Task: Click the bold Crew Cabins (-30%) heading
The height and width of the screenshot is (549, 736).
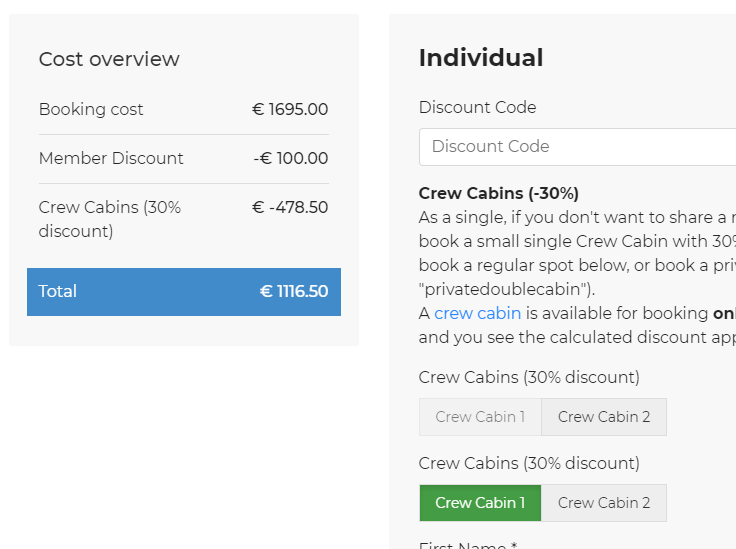Action: point(499,193)
